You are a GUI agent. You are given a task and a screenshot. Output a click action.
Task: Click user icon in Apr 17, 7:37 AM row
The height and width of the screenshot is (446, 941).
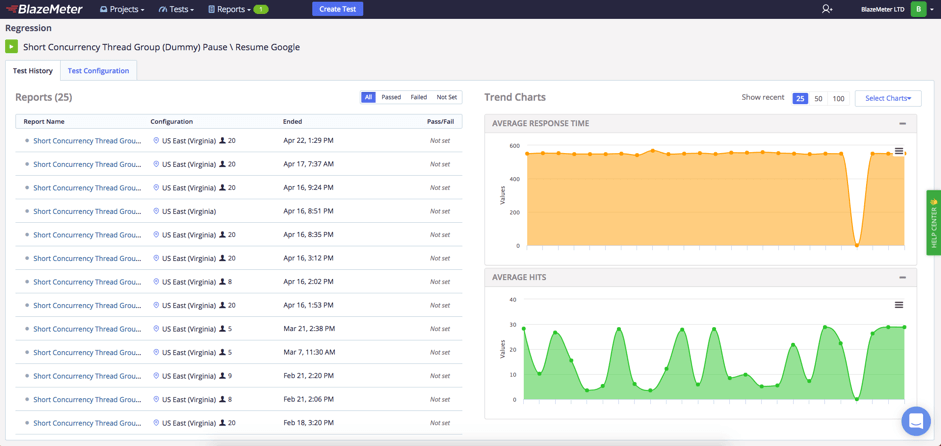pyautogui.click(x=223, y=164)
